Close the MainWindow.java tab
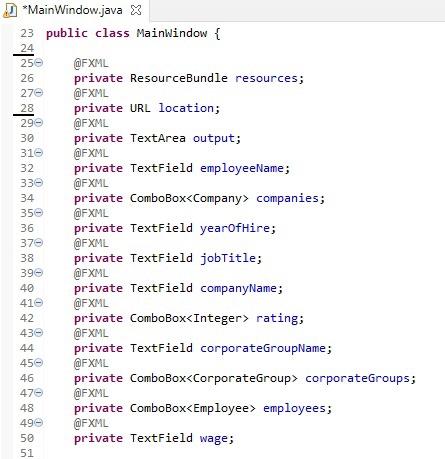Image resolution: width=445 pixels, height=459 pixels. click(136, 10)
